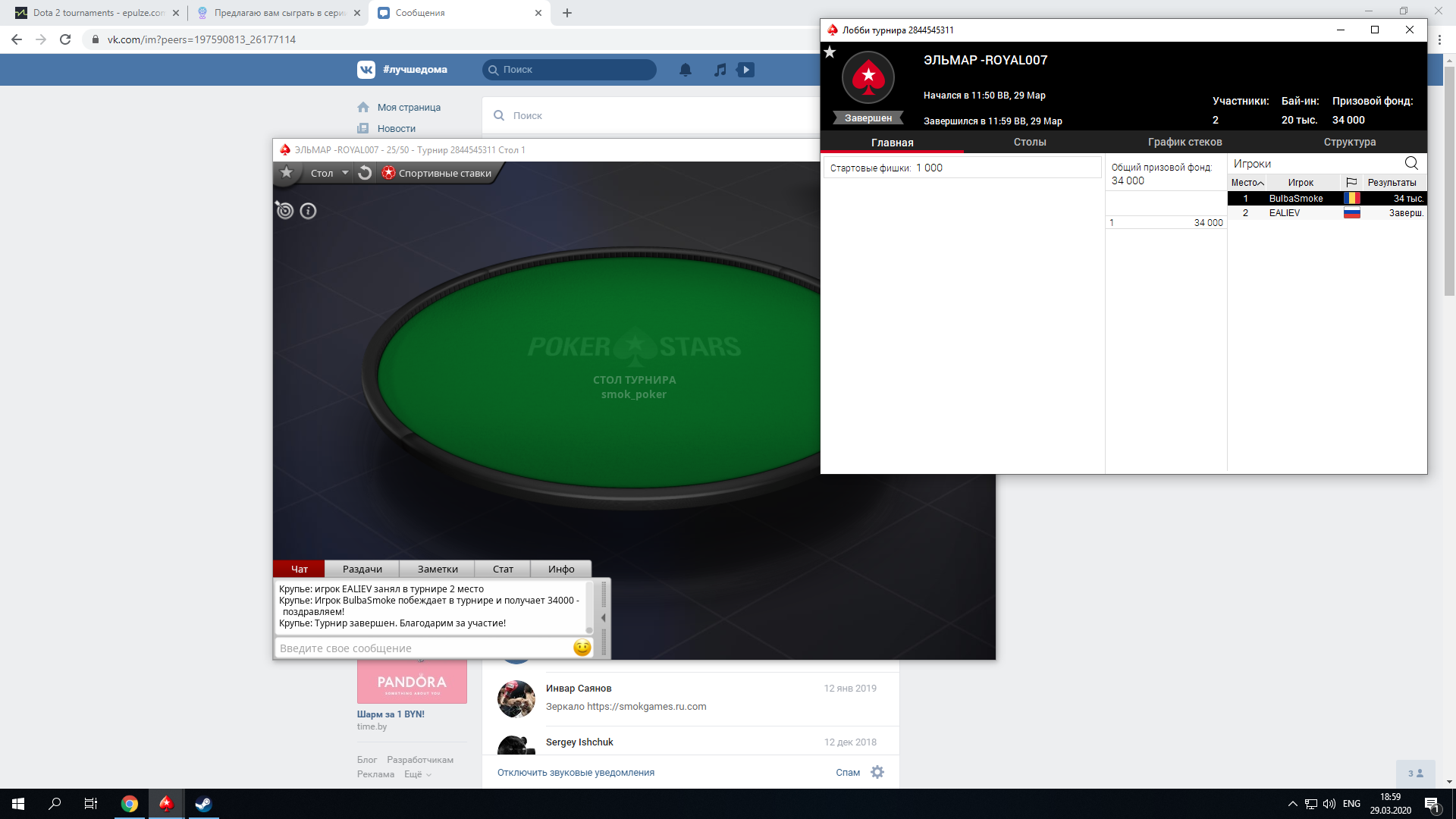
Task: Go back in the browser
Action: [17, 39]
